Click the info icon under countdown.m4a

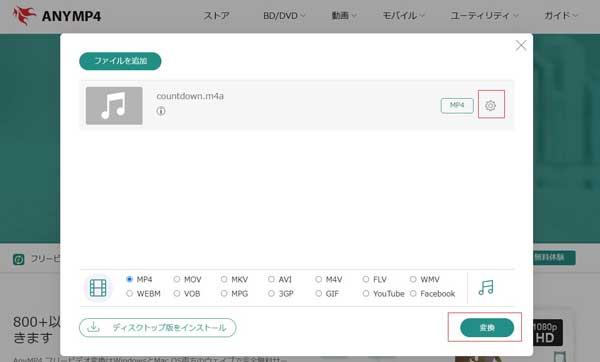(161, 111)
